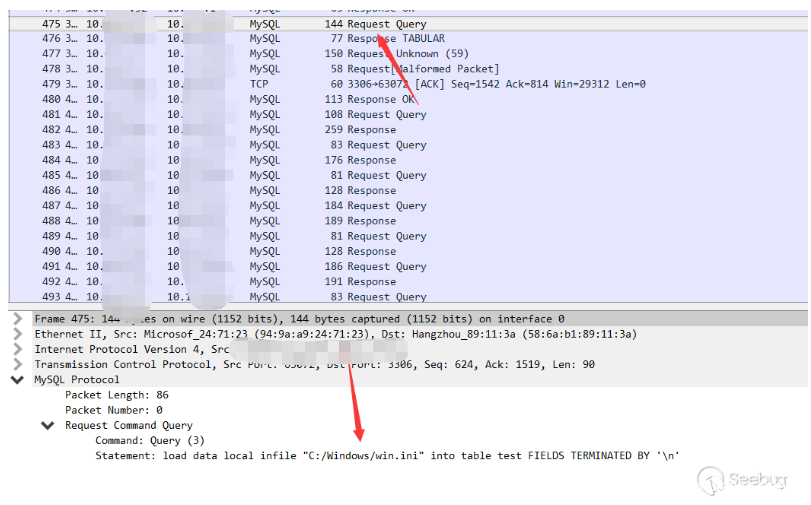Click the Packet Number: 0 field
This screenshot has width=811, height=505.
(113, 410)
